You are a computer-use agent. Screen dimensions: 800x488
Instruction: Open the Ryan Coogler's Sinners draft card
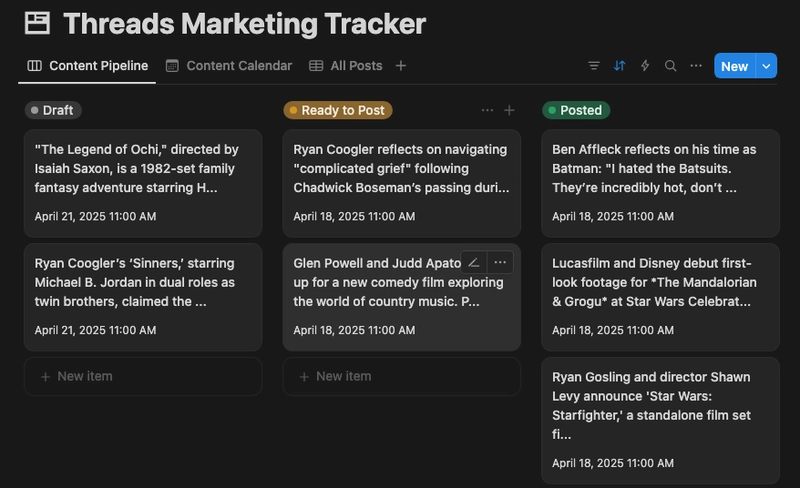point(143,297)
